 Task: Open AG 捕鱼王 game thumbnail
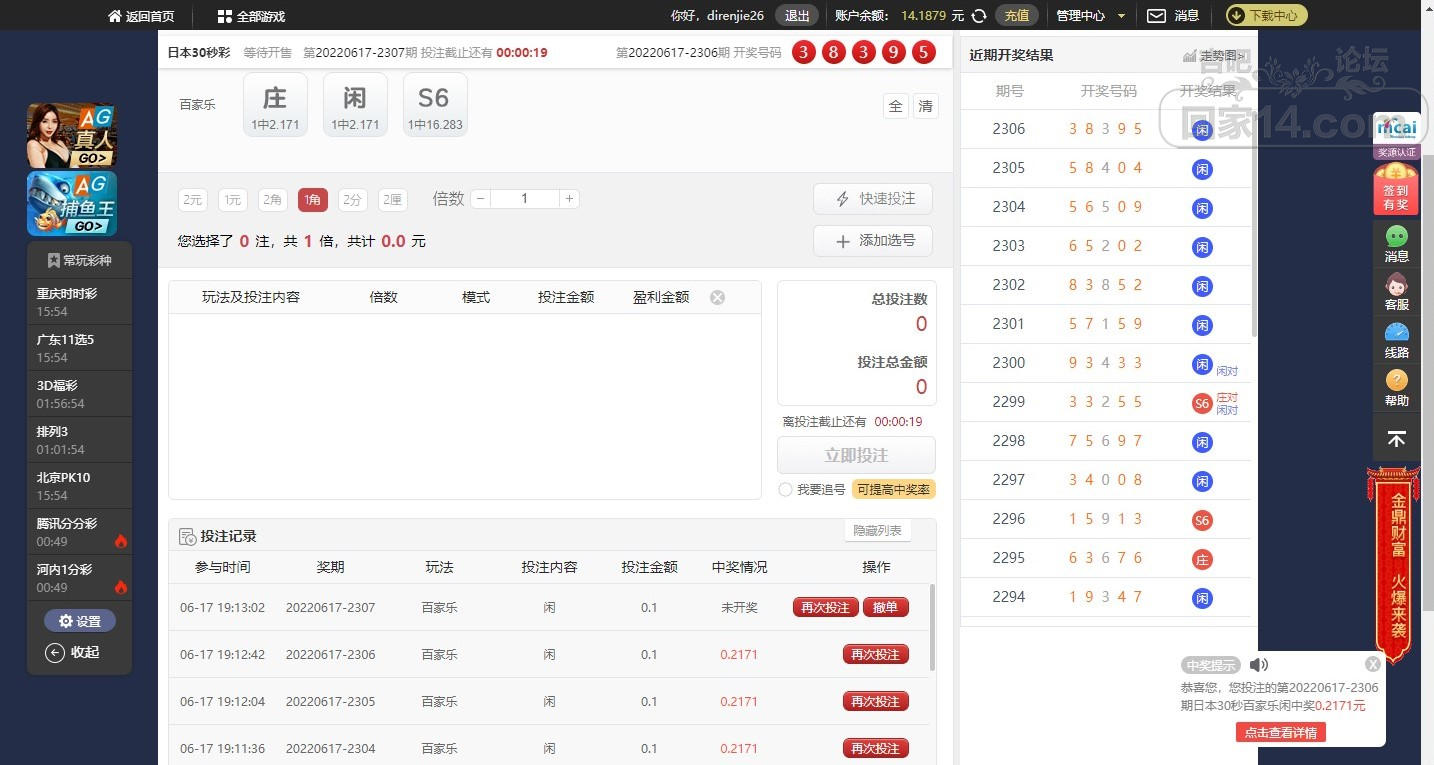coord(72,203)
